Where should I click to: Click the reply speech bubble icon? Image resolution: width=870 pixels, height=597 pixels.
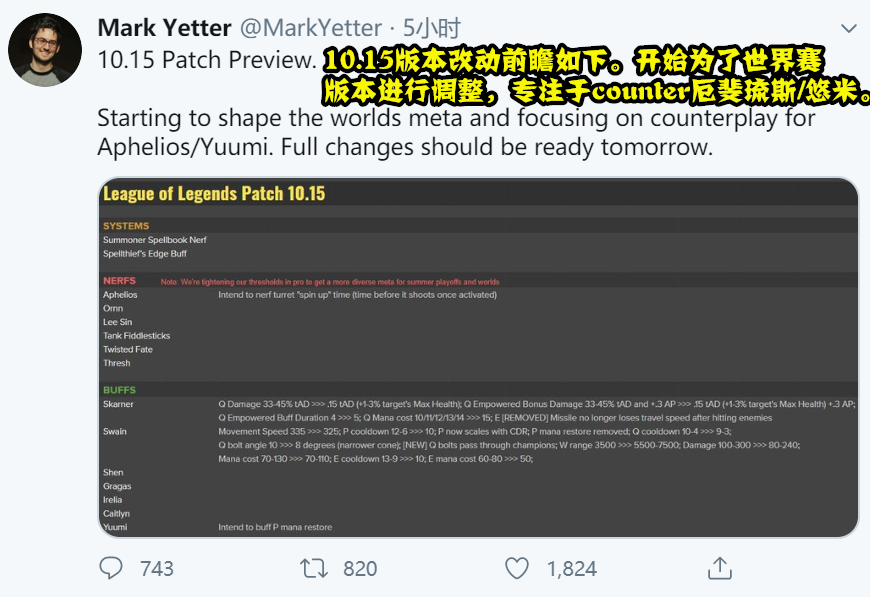(111, 568)
